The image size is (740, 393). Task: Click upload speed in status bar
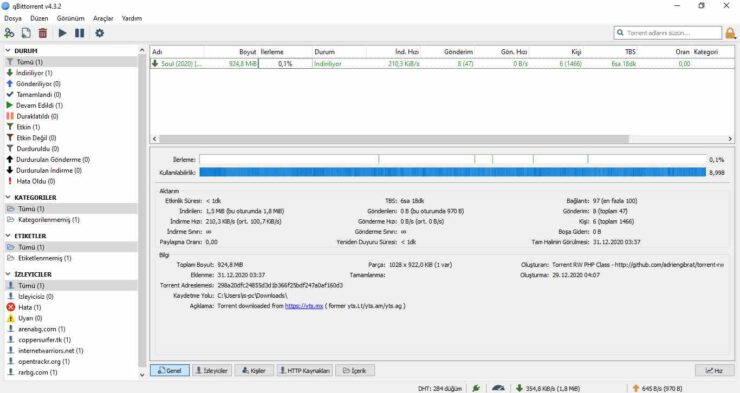pyautogui.click(x=657, y=388)
